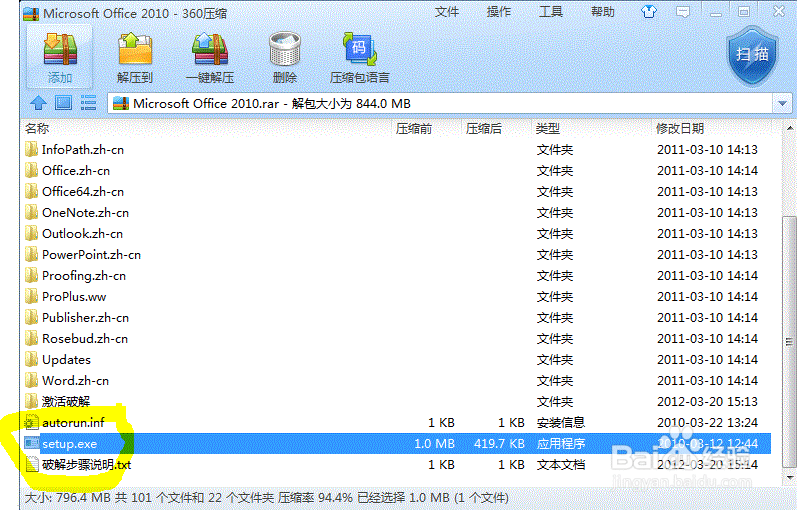Viewport: 797px width, 510px height.
Task: Switch to large icon view mode
Action: [x=64, y=103]
